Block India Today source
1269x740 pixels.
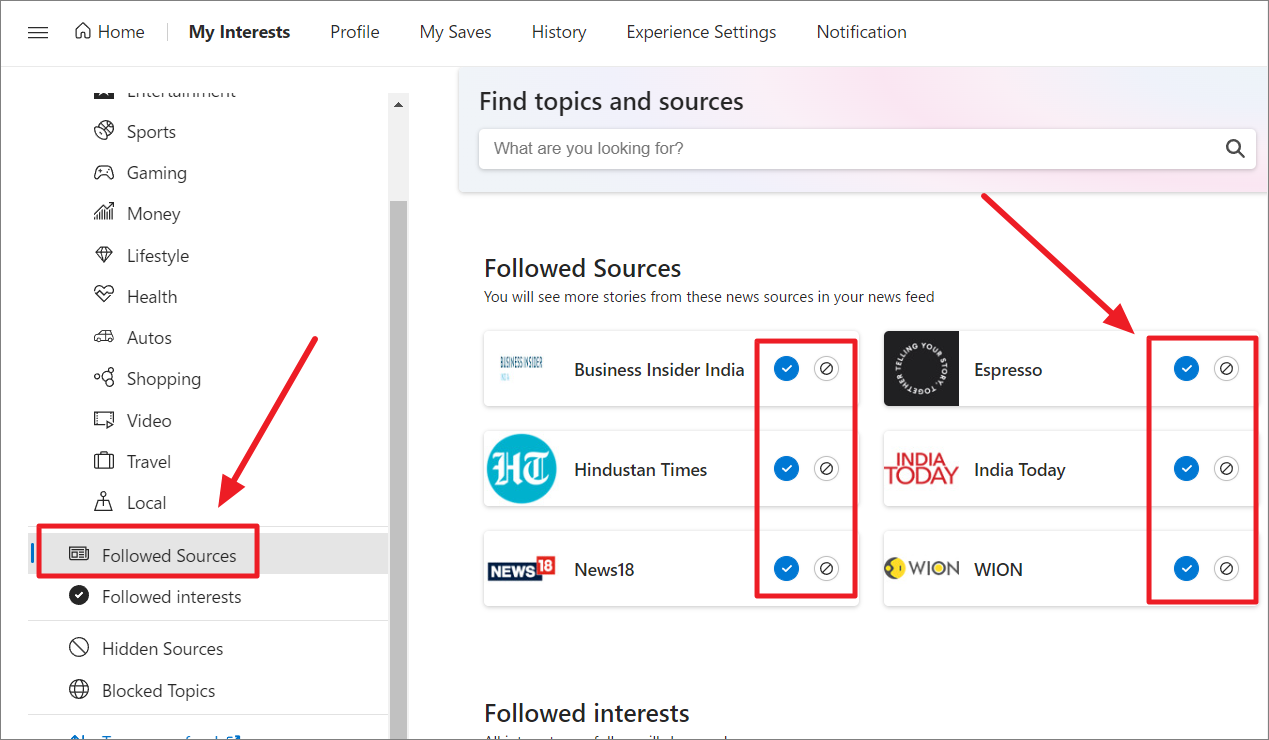pos(1226,468)
